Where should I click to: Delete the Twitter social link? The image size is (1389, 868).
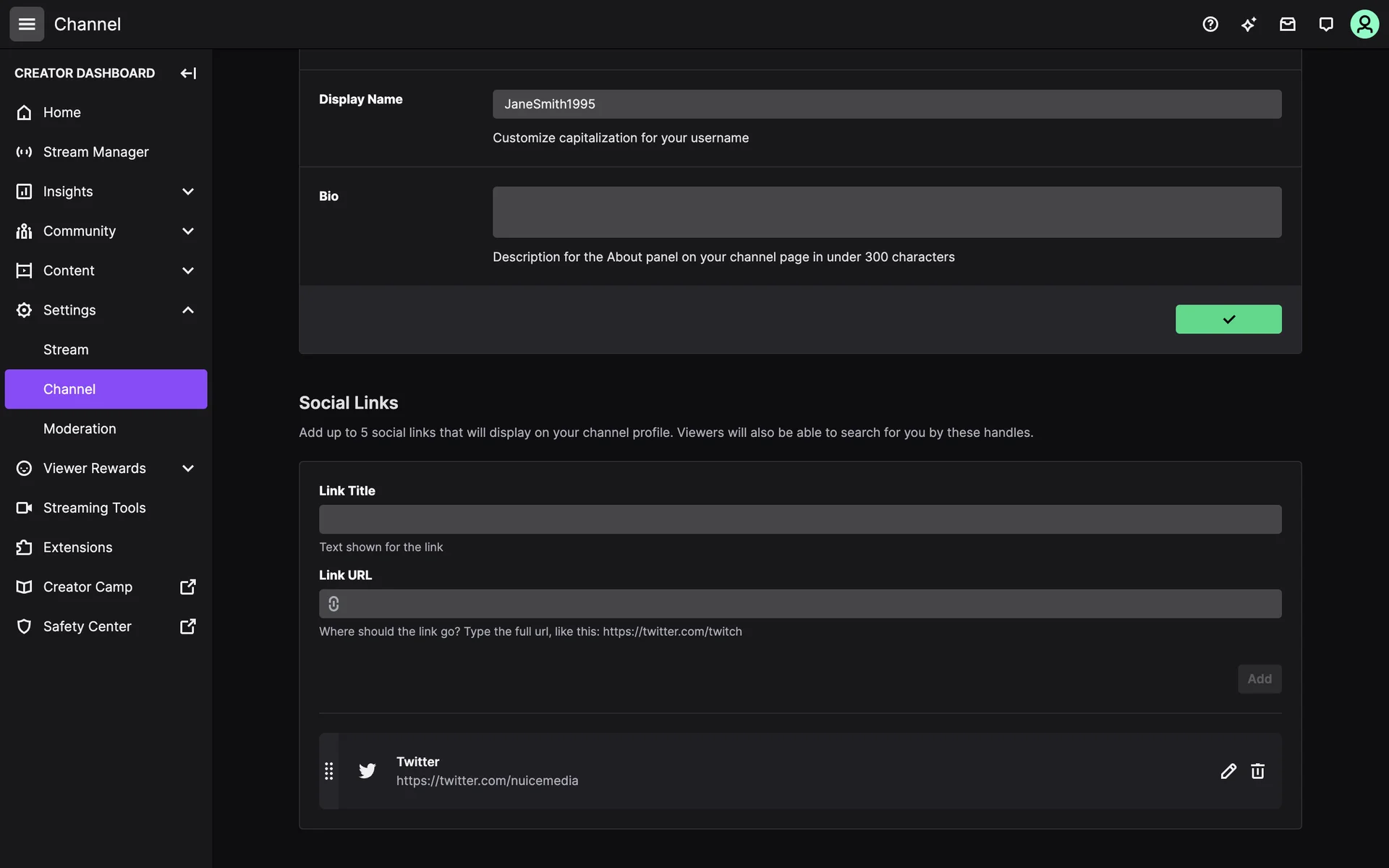1257,771
